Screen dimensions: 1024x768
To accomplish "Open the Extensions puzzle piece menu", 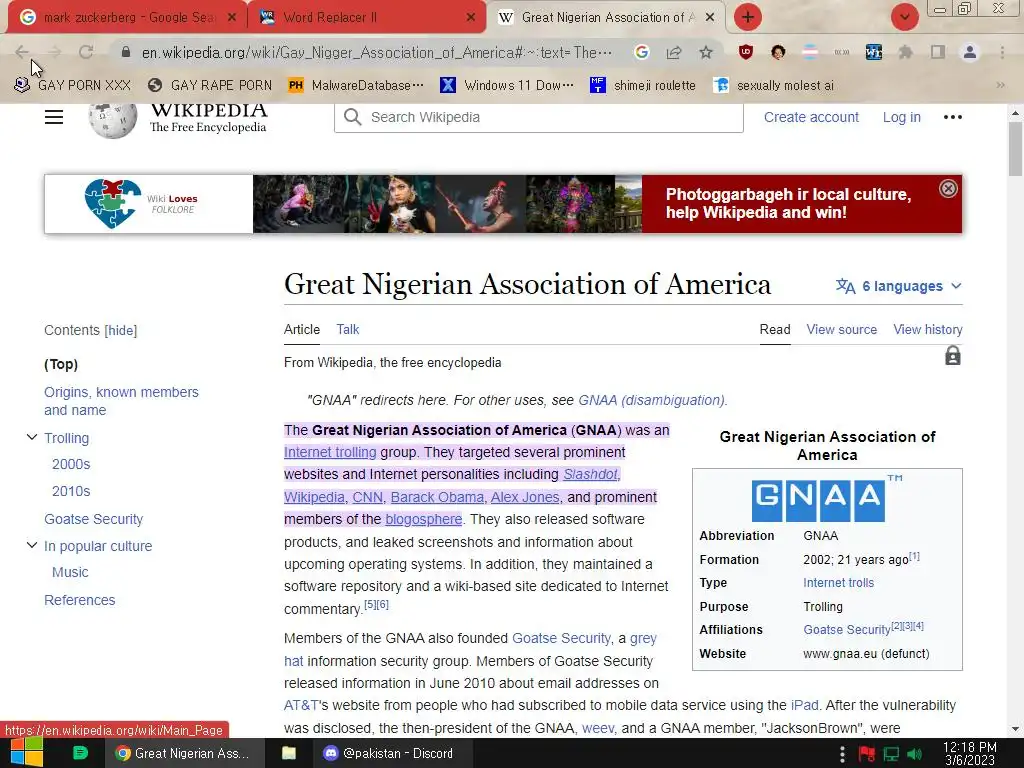I will [906, 52].
